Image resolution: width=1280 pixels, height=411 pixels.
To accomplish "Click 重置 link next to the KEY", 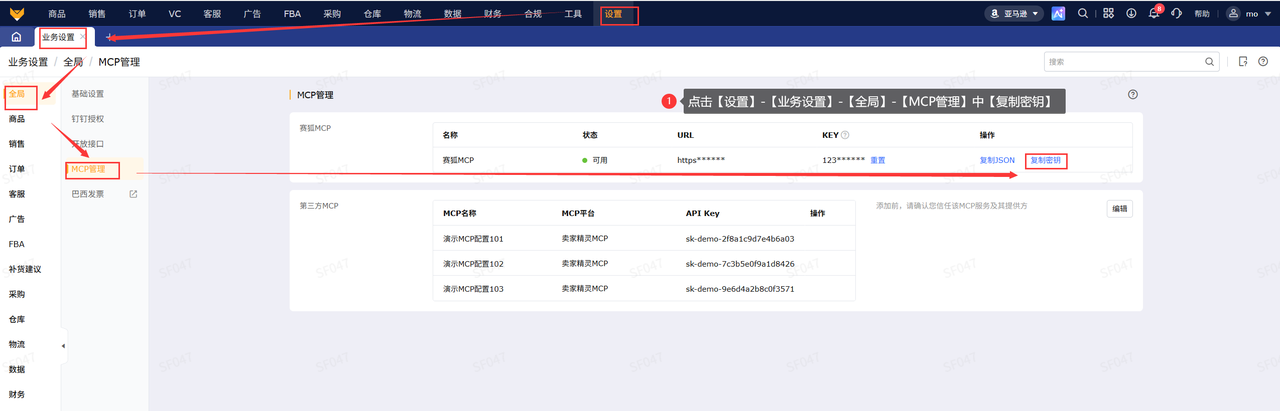I will (x=878, y=160).
